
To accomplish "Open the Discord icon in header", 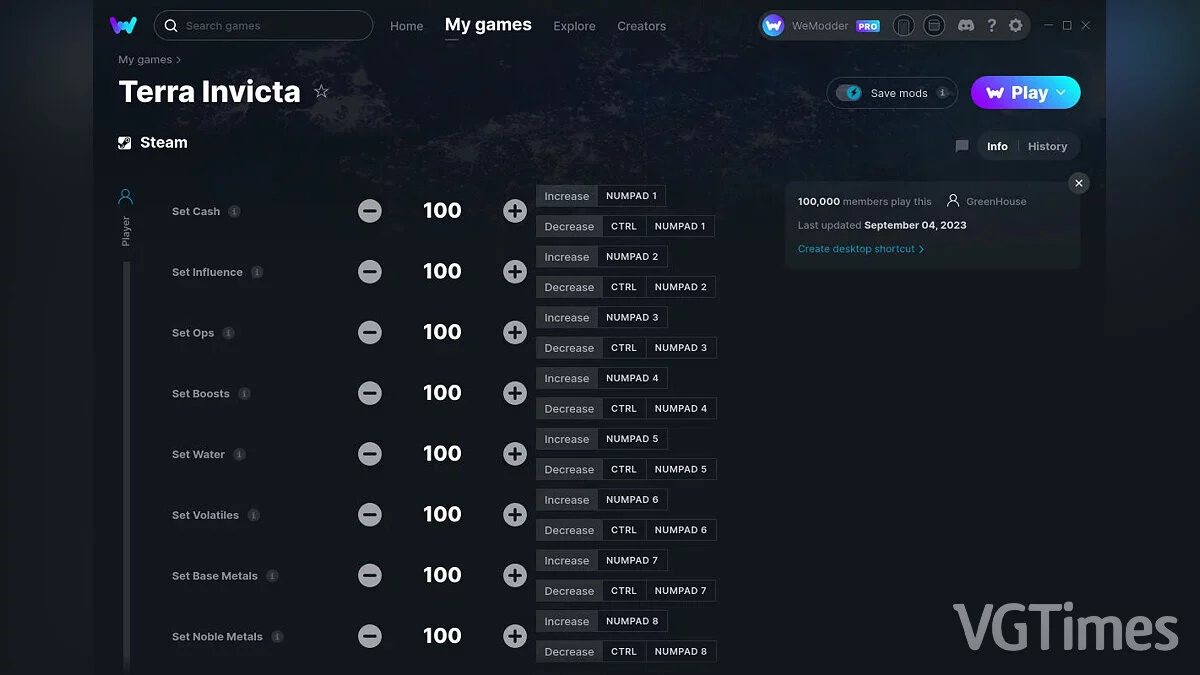I will (x=965, y=25).
